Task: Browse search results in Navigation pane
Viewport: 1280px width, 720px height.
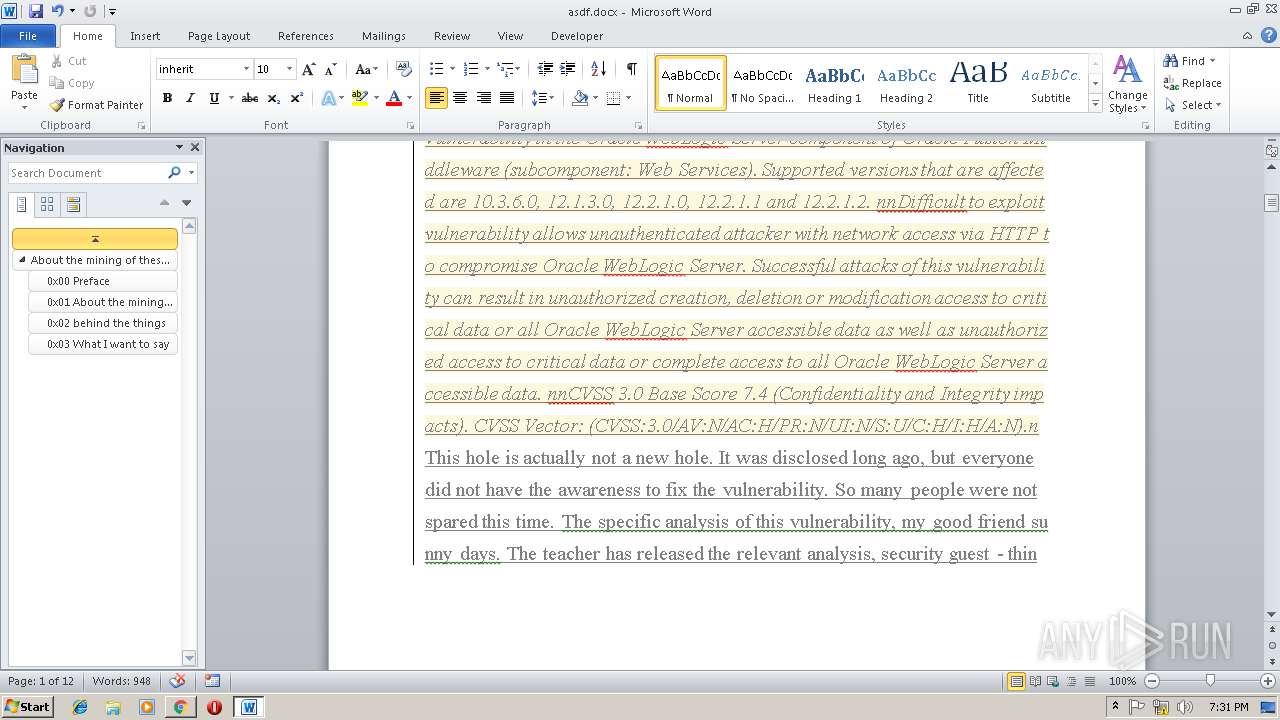Action: [x=73, y=204]
